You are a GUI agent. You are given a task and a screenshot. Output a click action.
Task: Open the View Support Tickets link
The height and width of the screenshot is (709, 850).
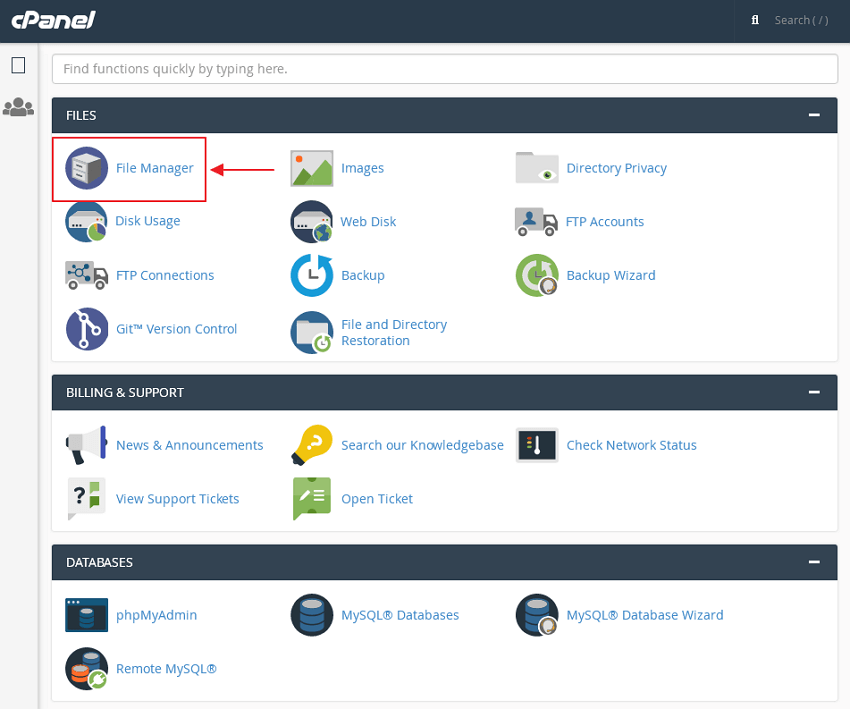pos(177,499)
